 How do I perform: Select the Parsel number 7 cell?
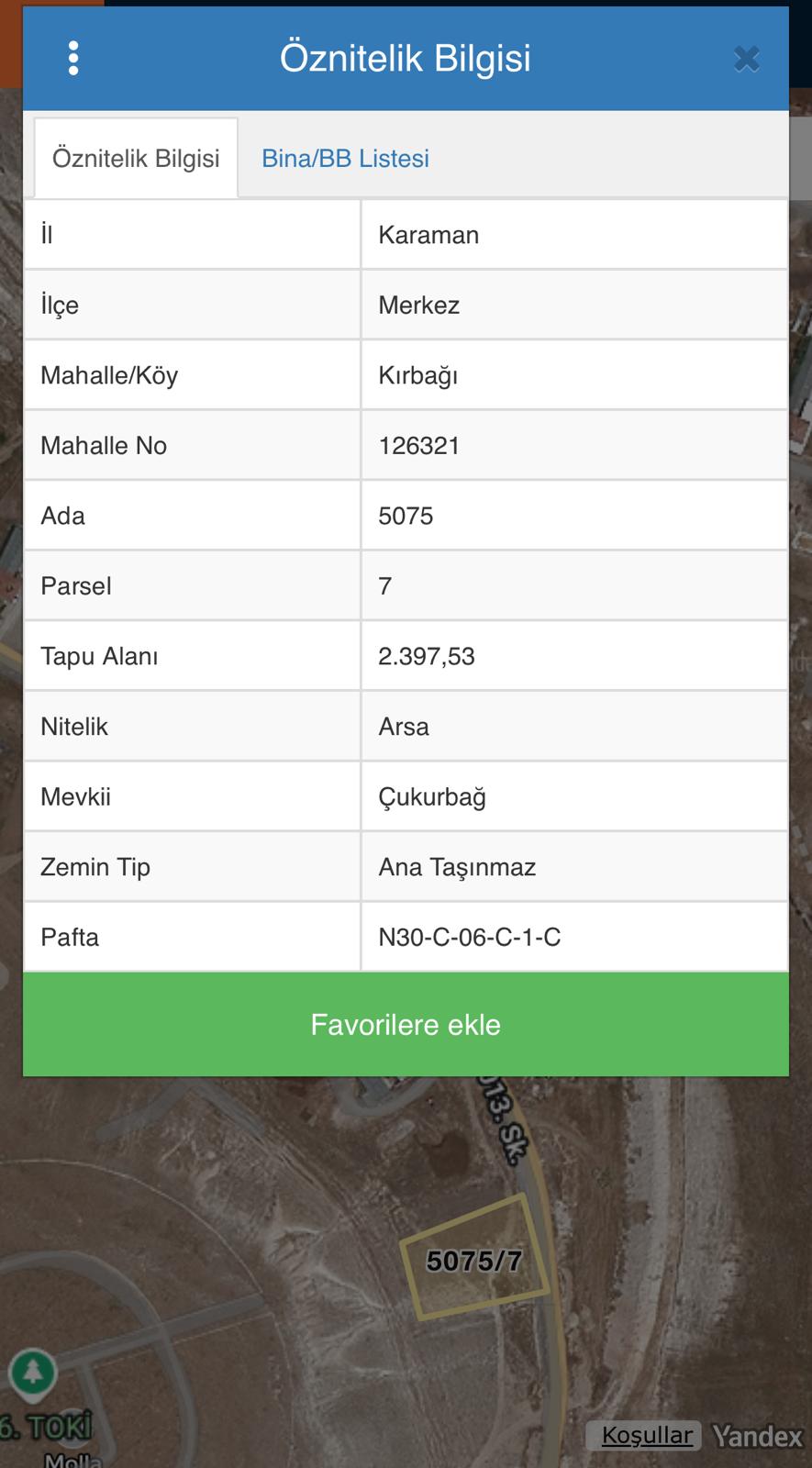click(384, 585)
